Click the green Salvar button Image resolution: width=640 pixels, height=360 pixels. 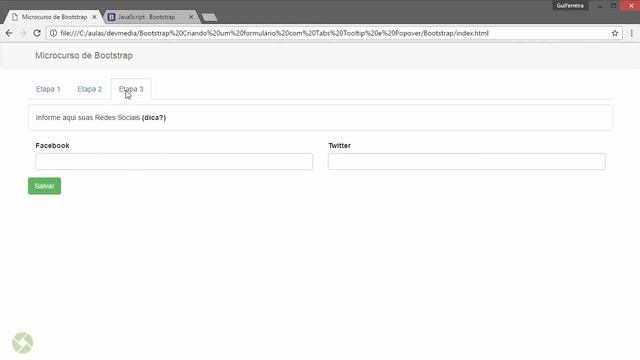[x=44, y=186]
